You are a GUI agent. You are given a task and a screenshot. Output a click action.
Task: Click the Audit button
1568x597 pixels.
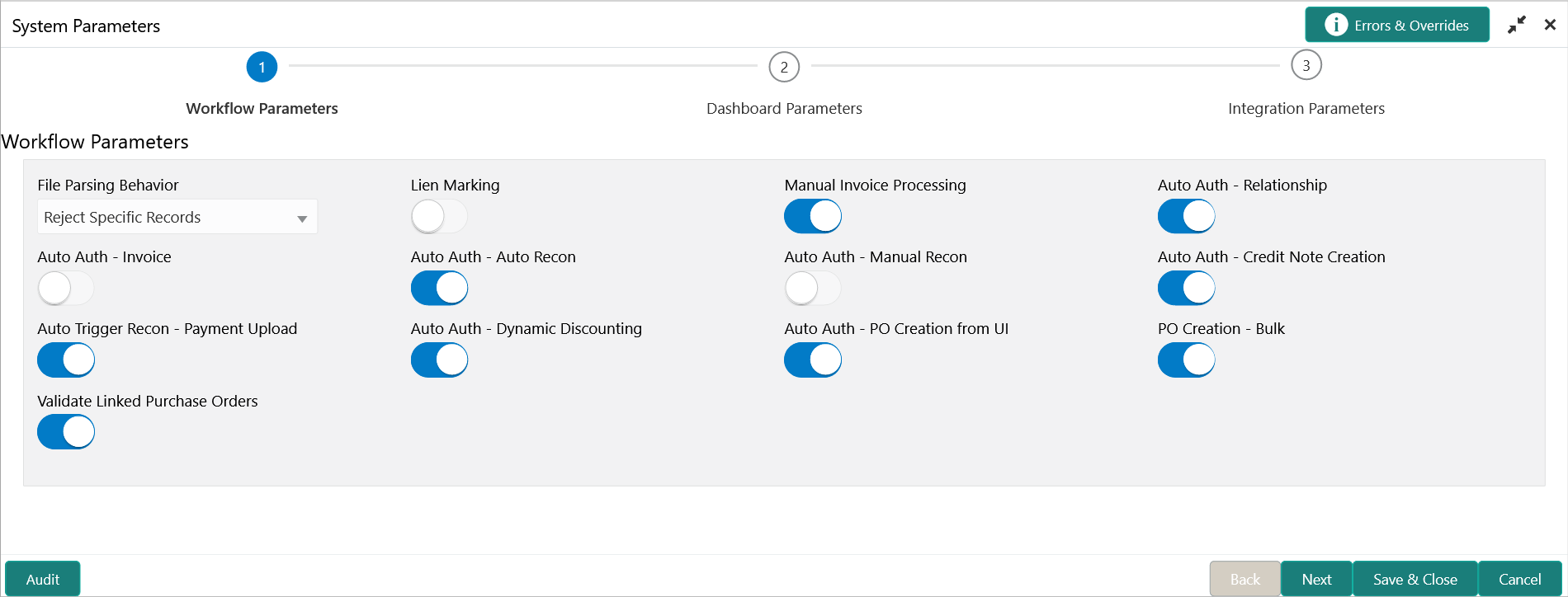(43, 579)
